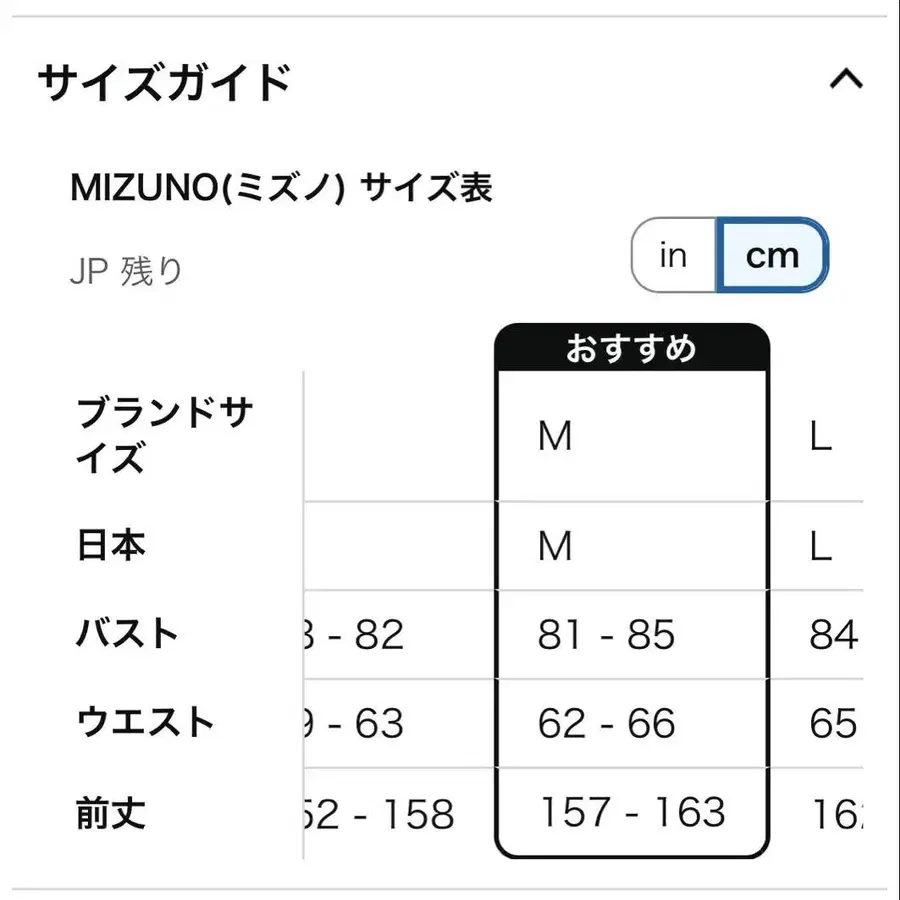This screenshot has width=900, height=900.
Task: Choose brand size L column
Action: [821, 437]
